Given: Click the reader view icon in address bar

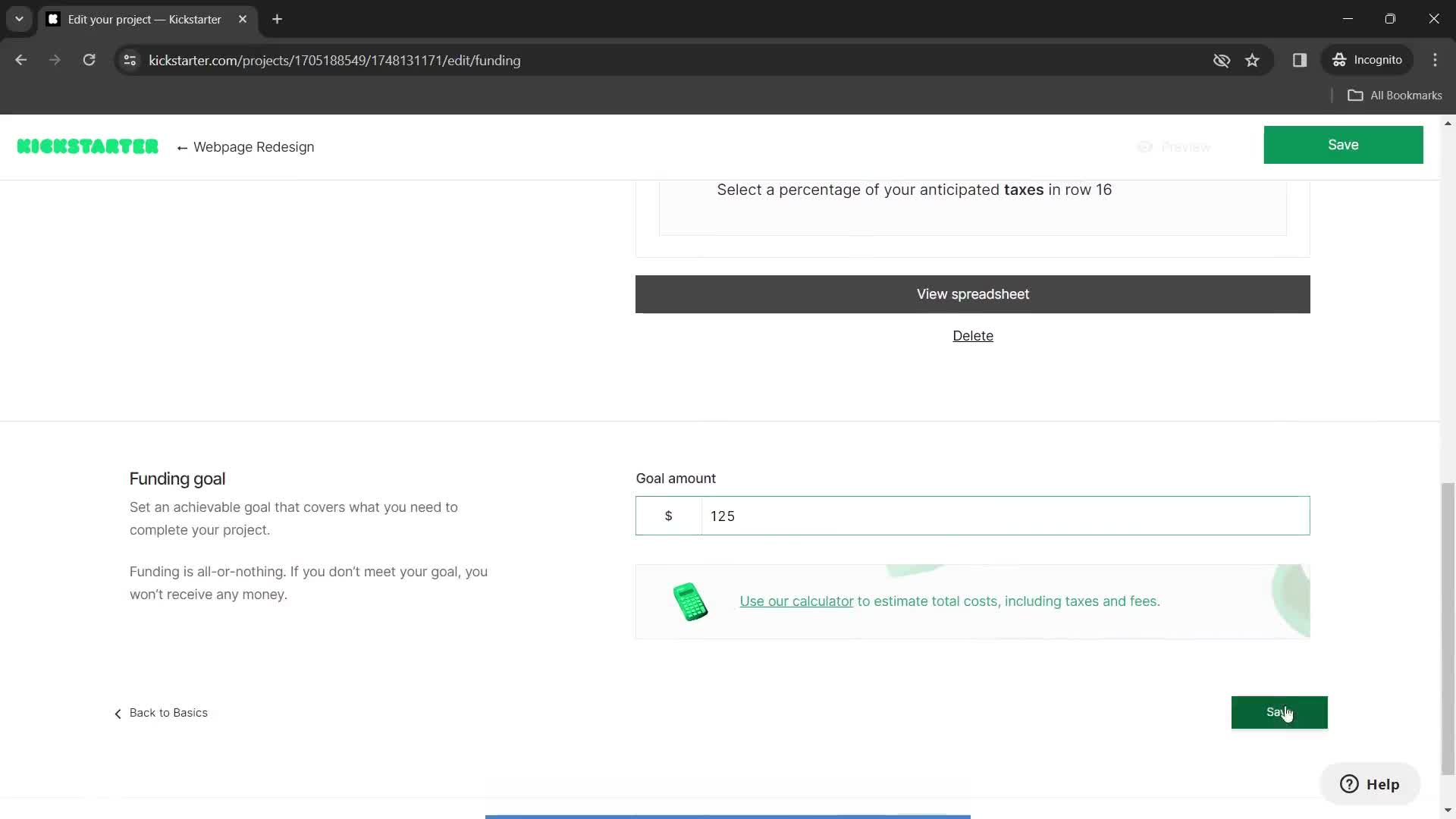Looking at the screenshot, I should [1300, 60].
